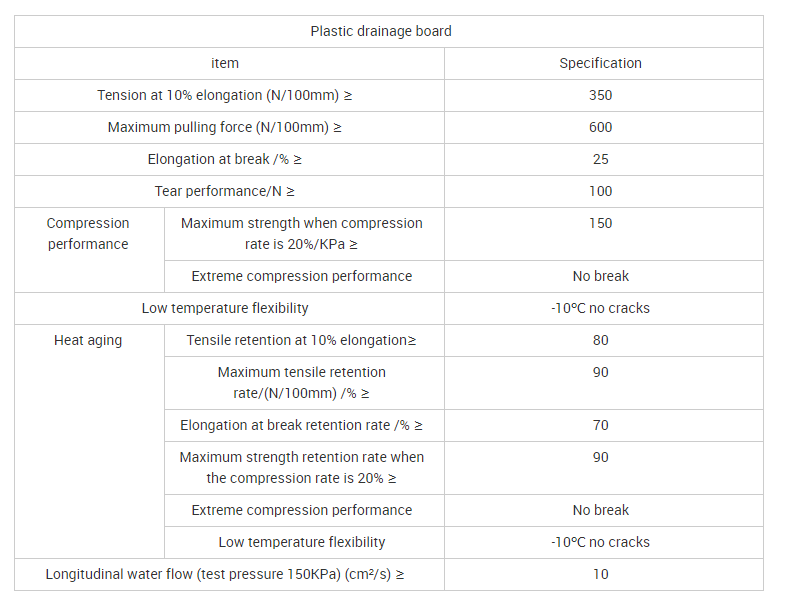
Task: Click the 'Tear performance/N' cell
Action: click(225, 192)
